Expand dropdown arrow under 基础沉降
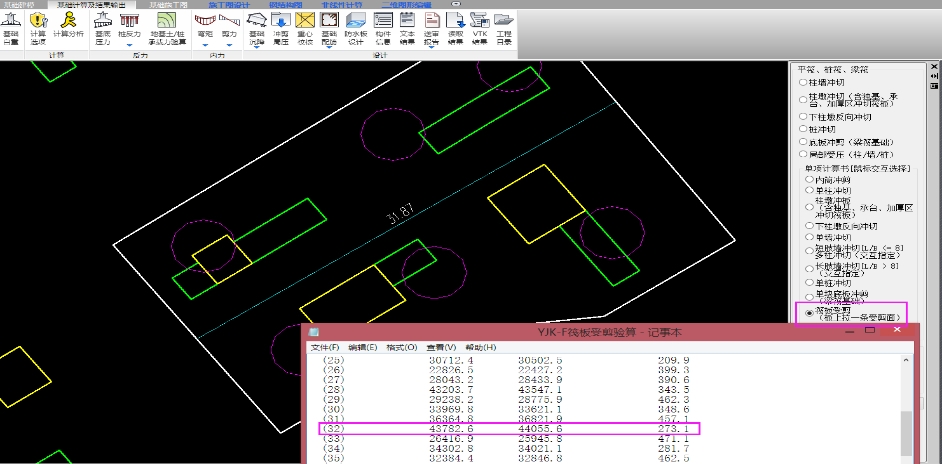 pos(257,45)
